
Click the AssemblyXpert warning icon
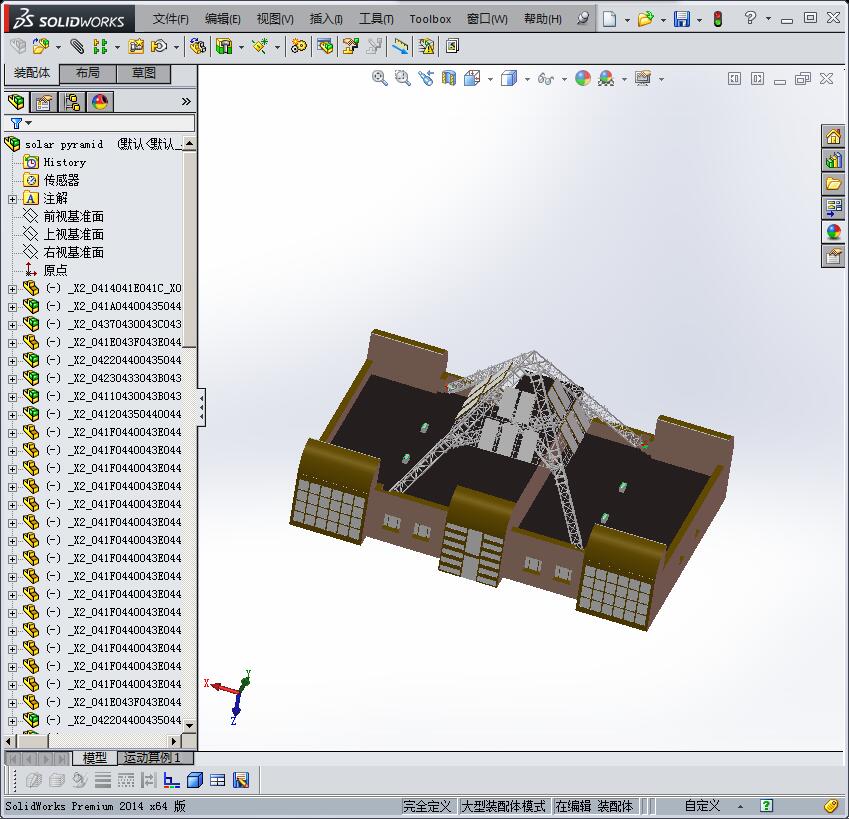(x=426, y=47)
